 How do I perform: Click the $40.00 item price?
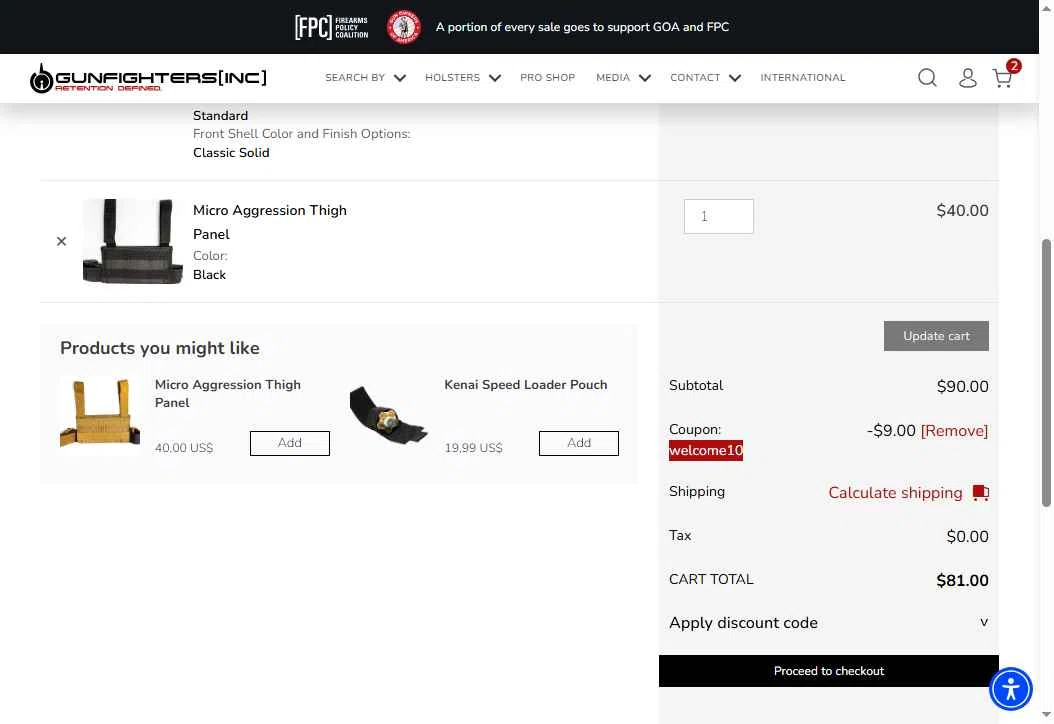click(x=962, y=210)
